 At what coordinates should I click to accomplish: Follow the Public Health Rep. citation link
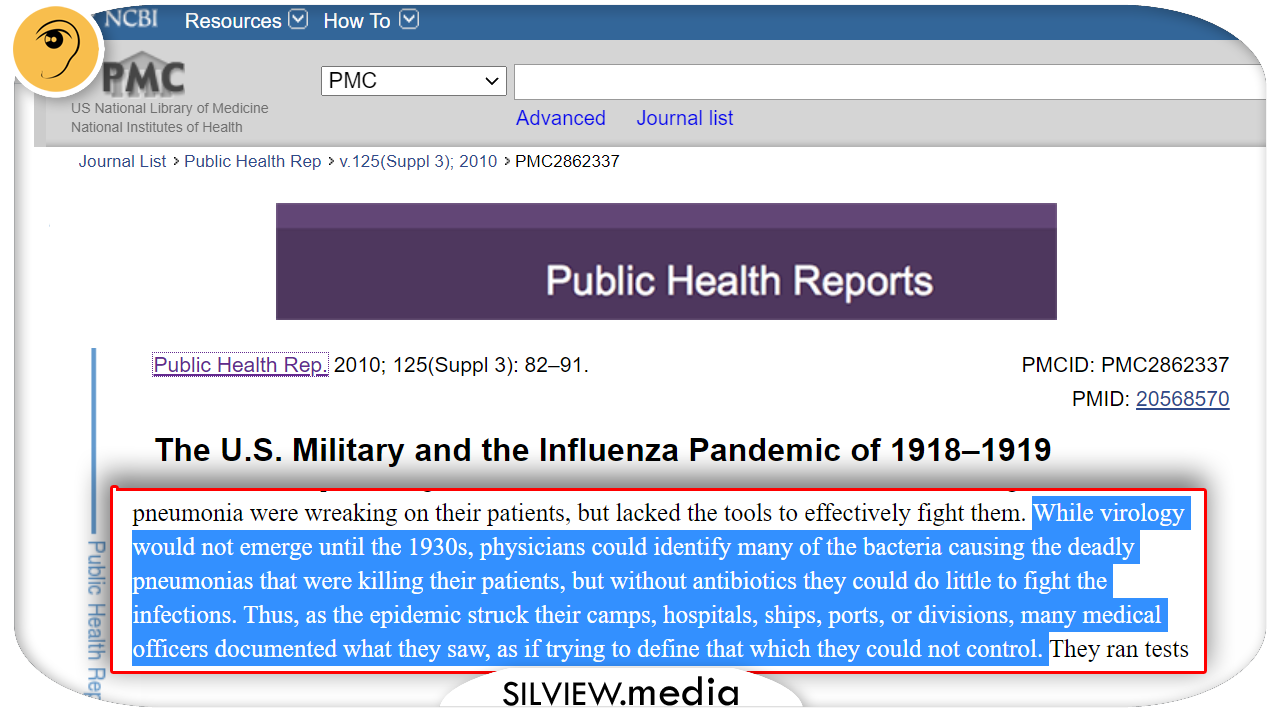coord(240,365)
